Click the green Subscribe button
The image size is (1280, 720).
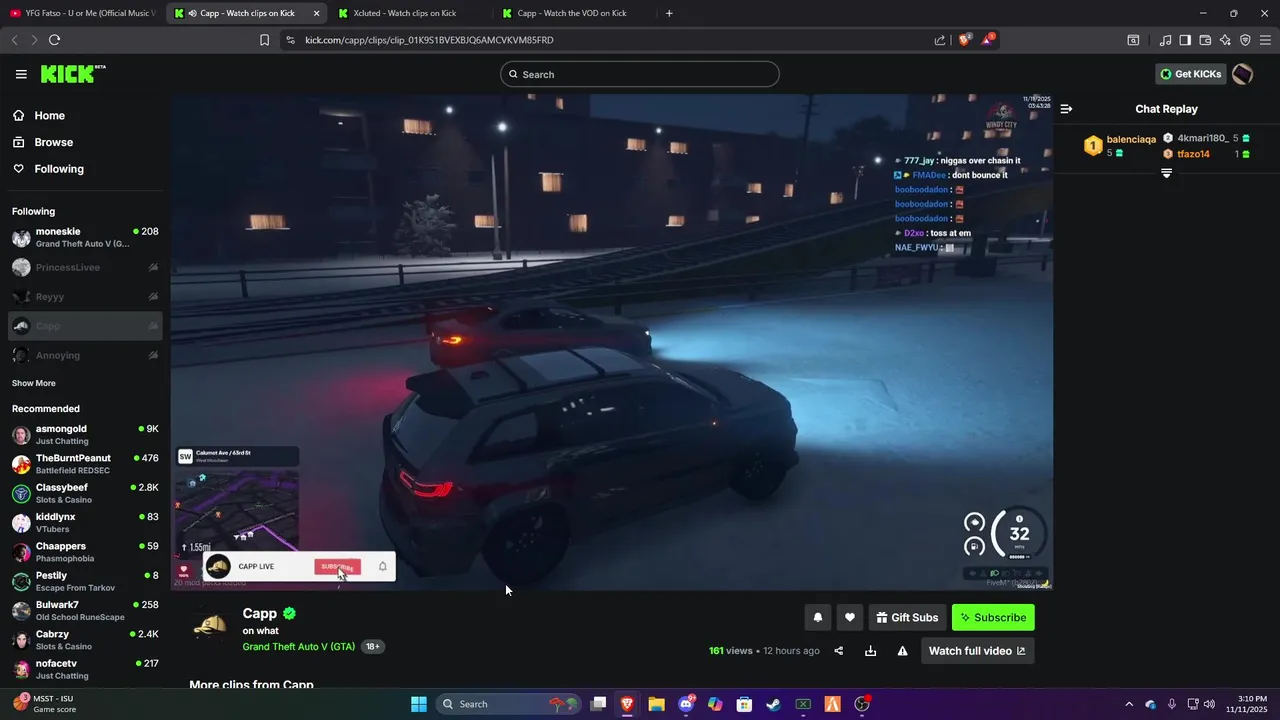coord(993,618)
